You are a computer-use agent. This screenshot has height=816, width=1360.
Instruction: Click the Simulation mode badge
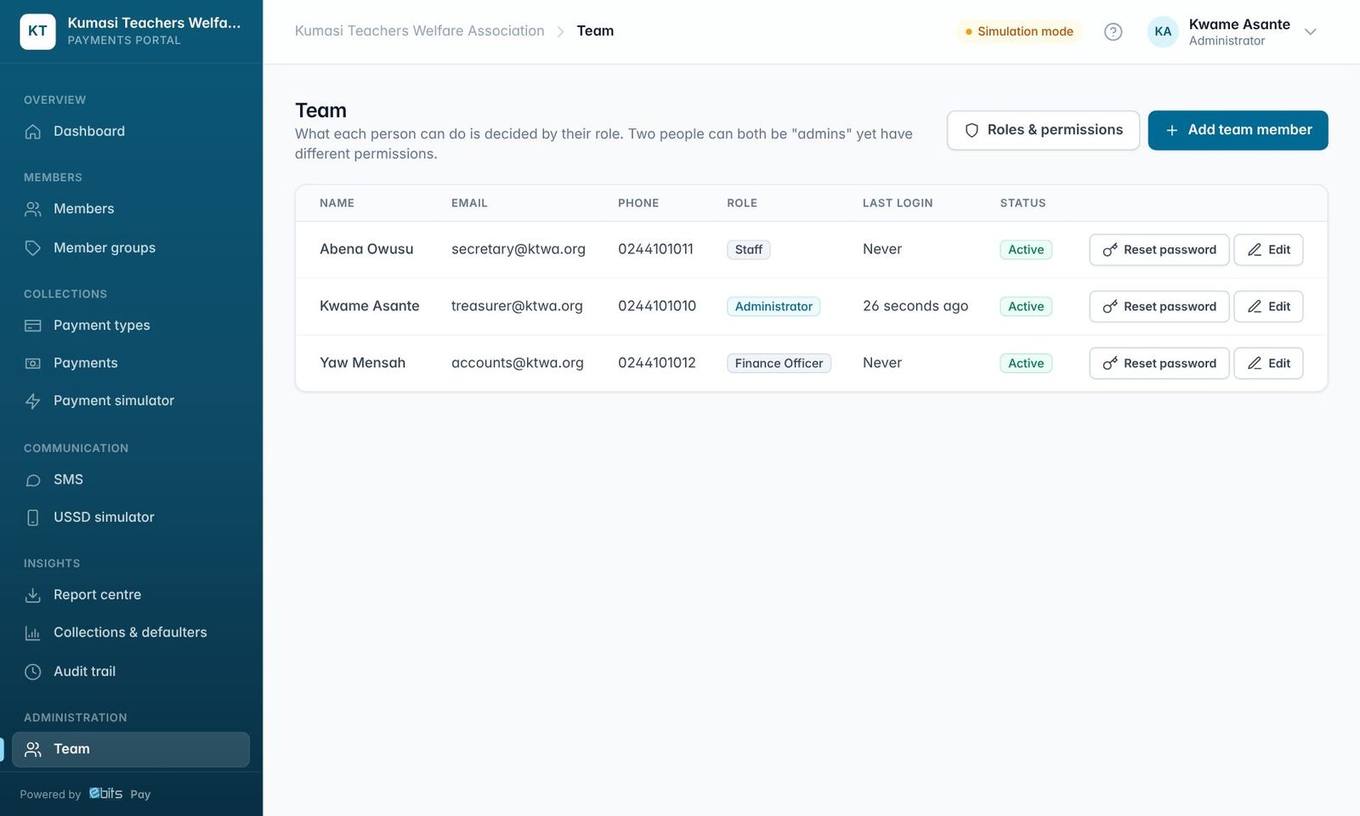click(1019, 31)
